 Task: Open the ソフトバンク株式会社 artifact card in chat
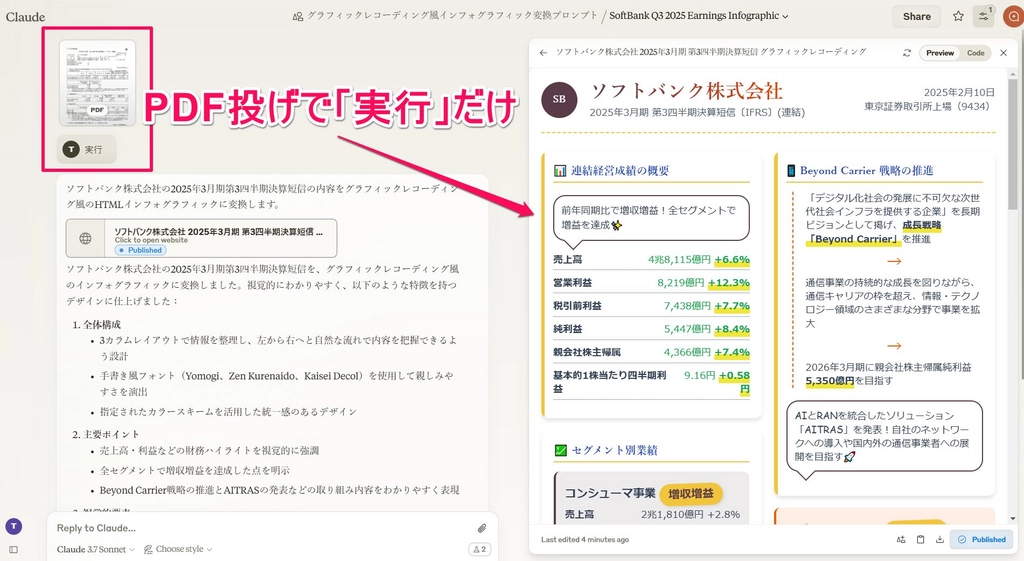[201, 238]
